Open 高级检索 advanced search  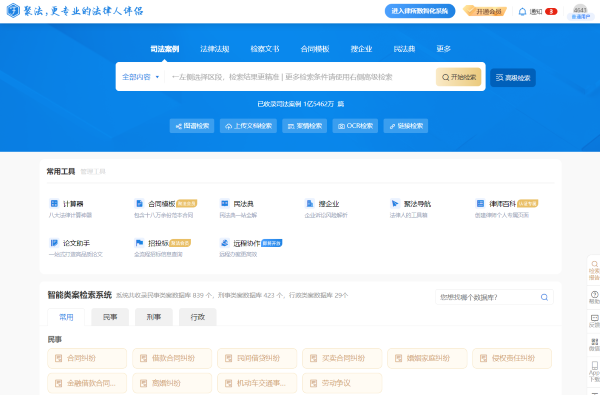pyautogui.click(x=513, y=78)
